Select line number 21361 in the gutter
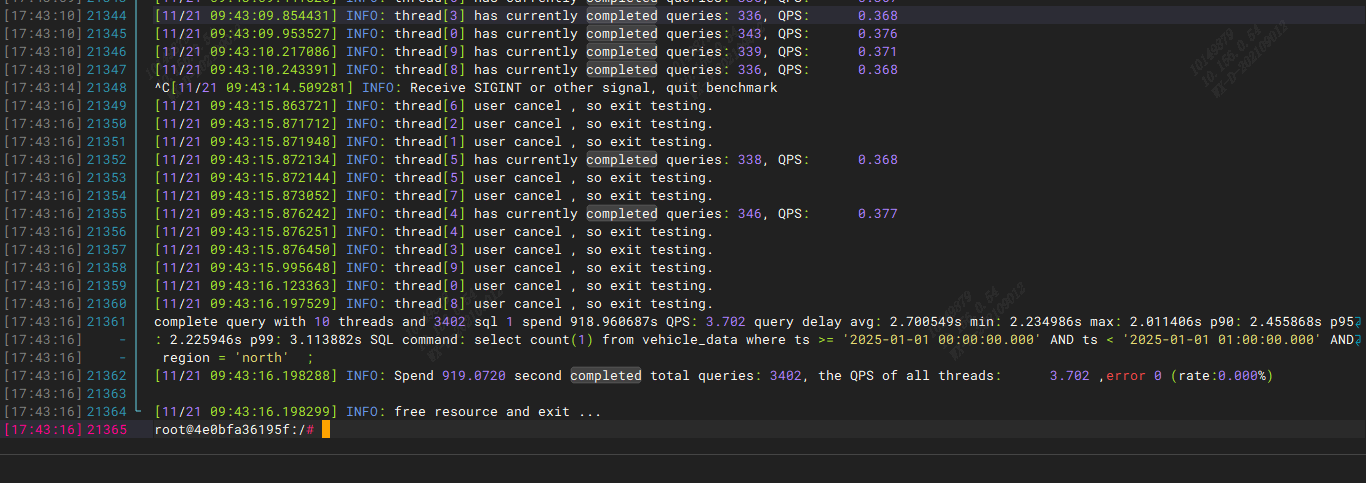1366x483 pixels. pyautogui.click(x=107, y=322)
